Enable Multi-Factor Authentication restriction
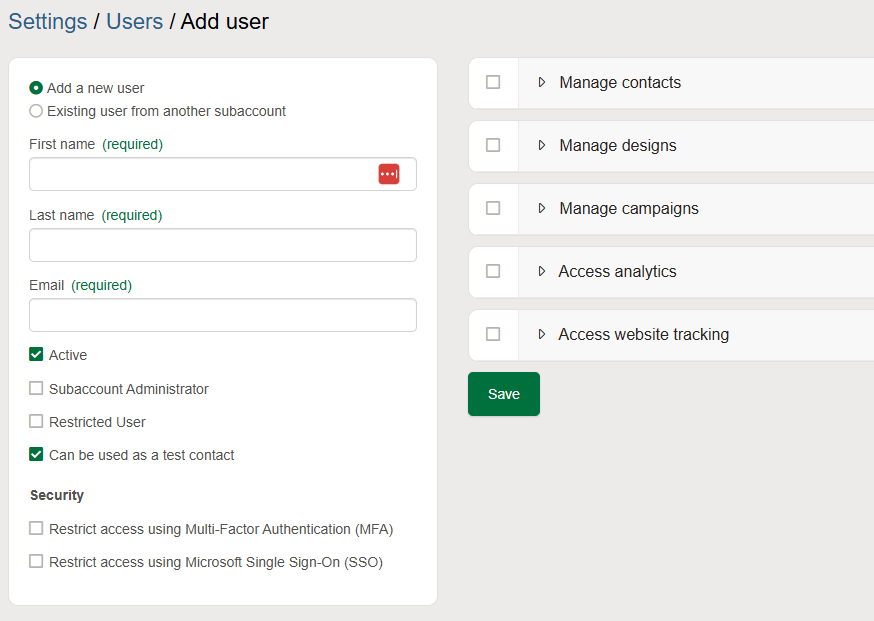 [36, 528]
